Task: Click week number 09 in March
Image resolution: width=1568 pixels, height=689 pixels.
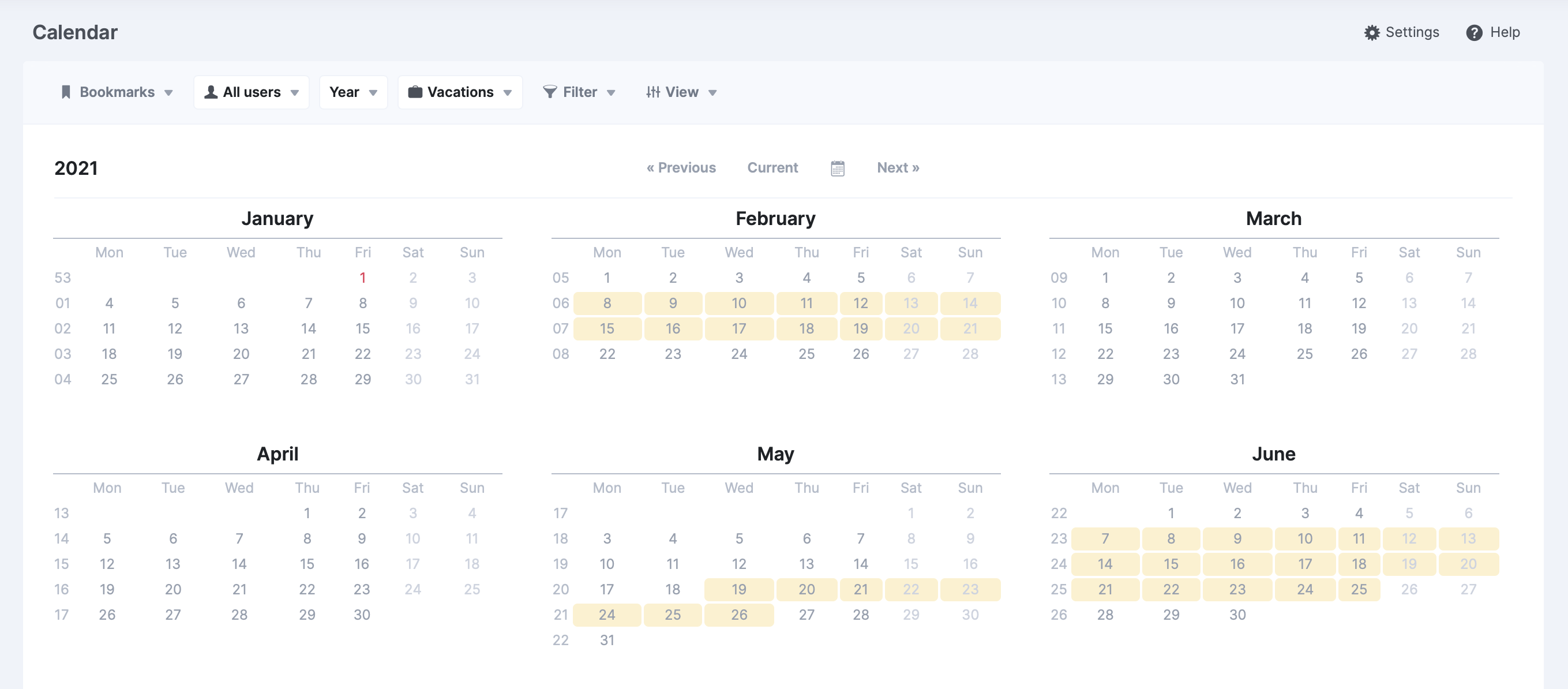Action: (1059, 278)
